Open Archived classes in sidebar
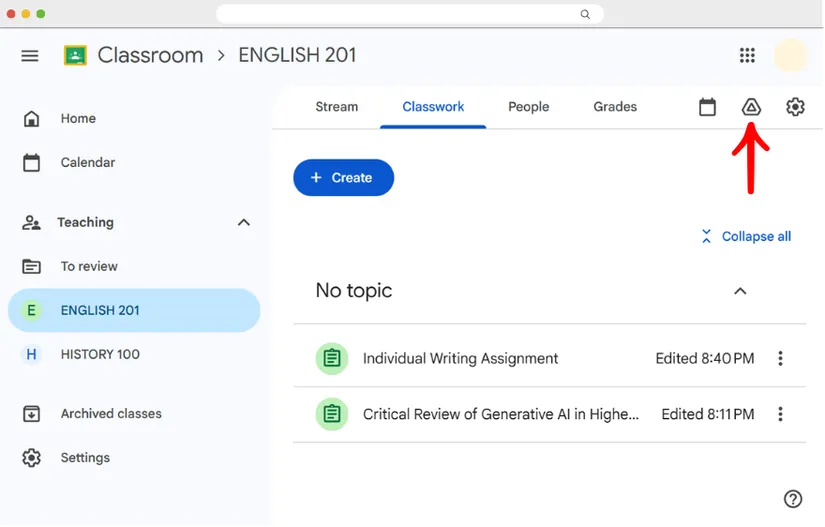 111,414
